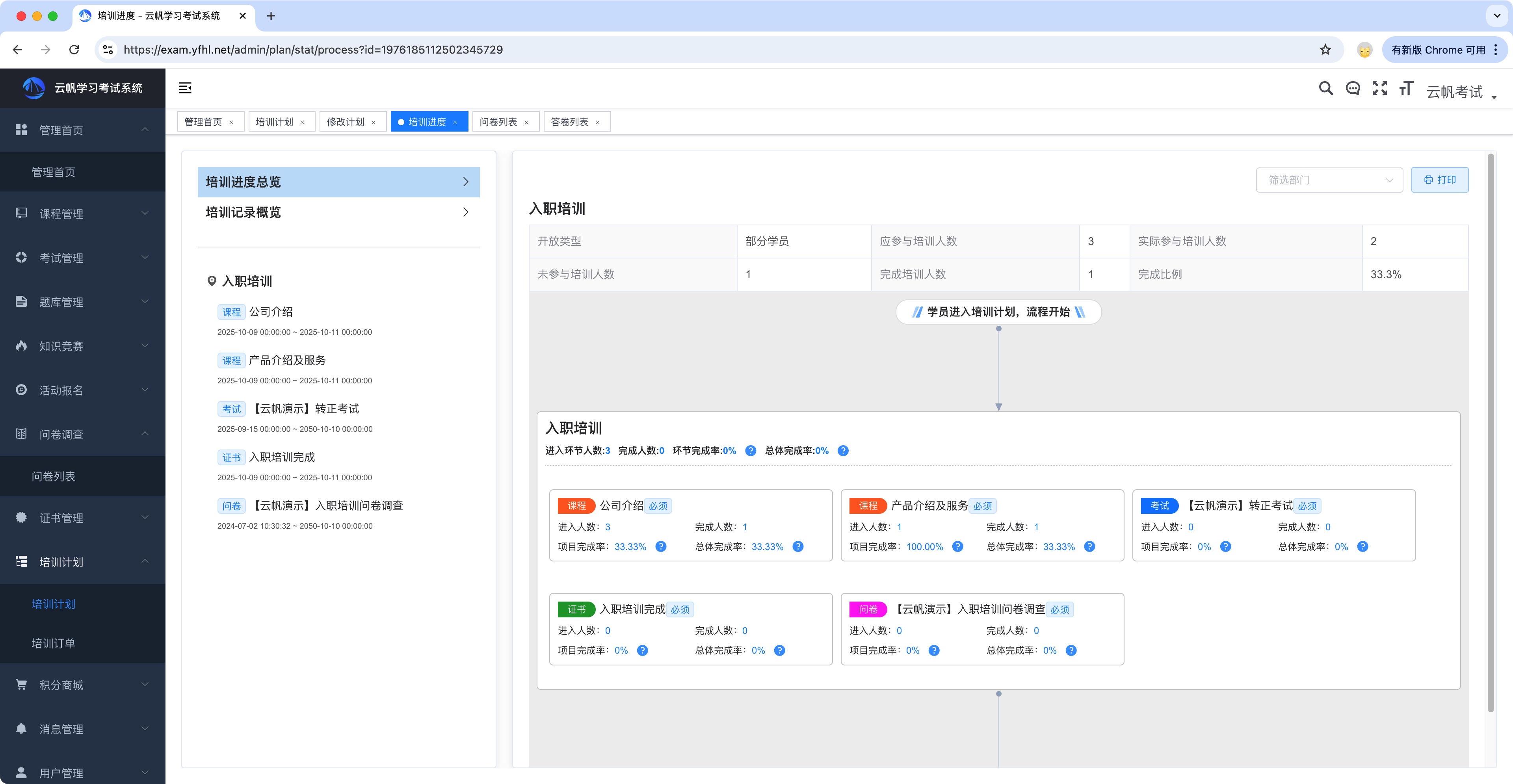Click help icon beside 总体完成率 in header row
1513x784 pixels.
(842, 450)
